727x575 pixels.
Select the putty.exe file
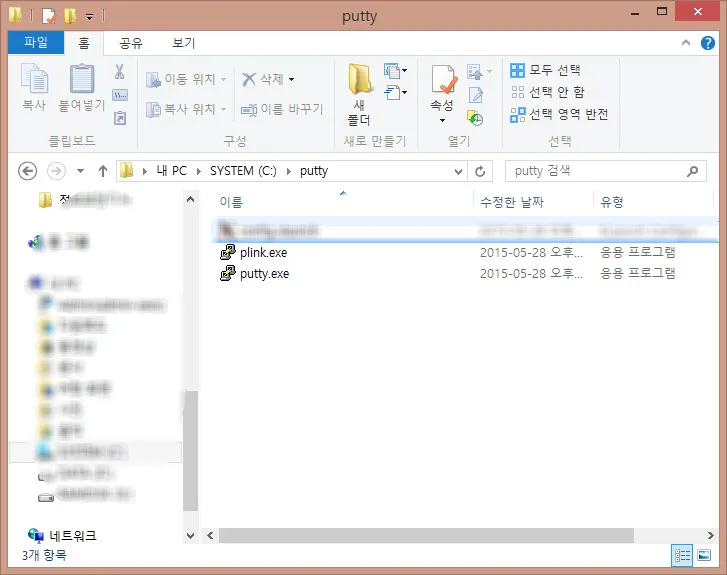466,274
